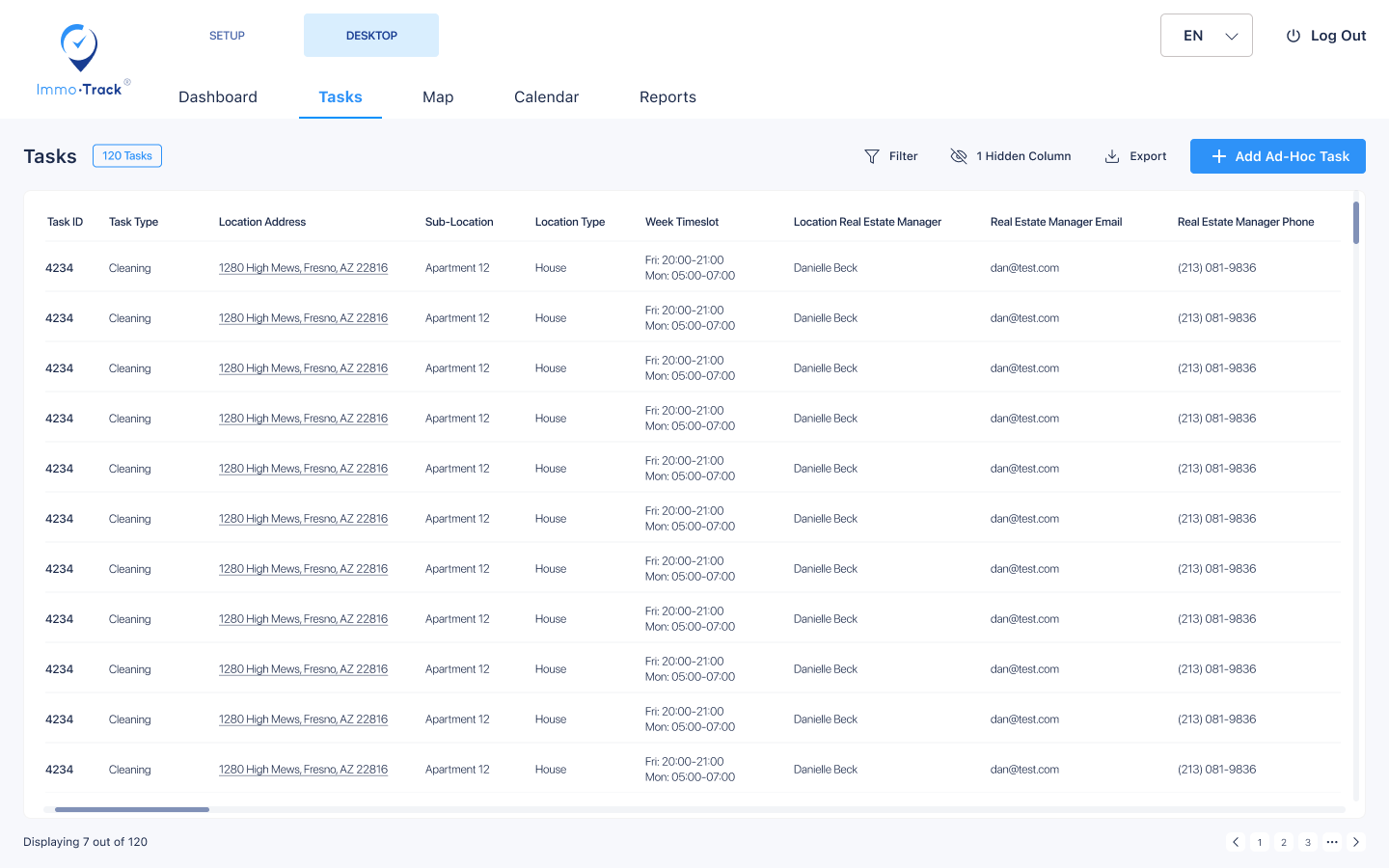Click Location Real Estate Manager header
1389x868 pixels.
pos(867,222)
